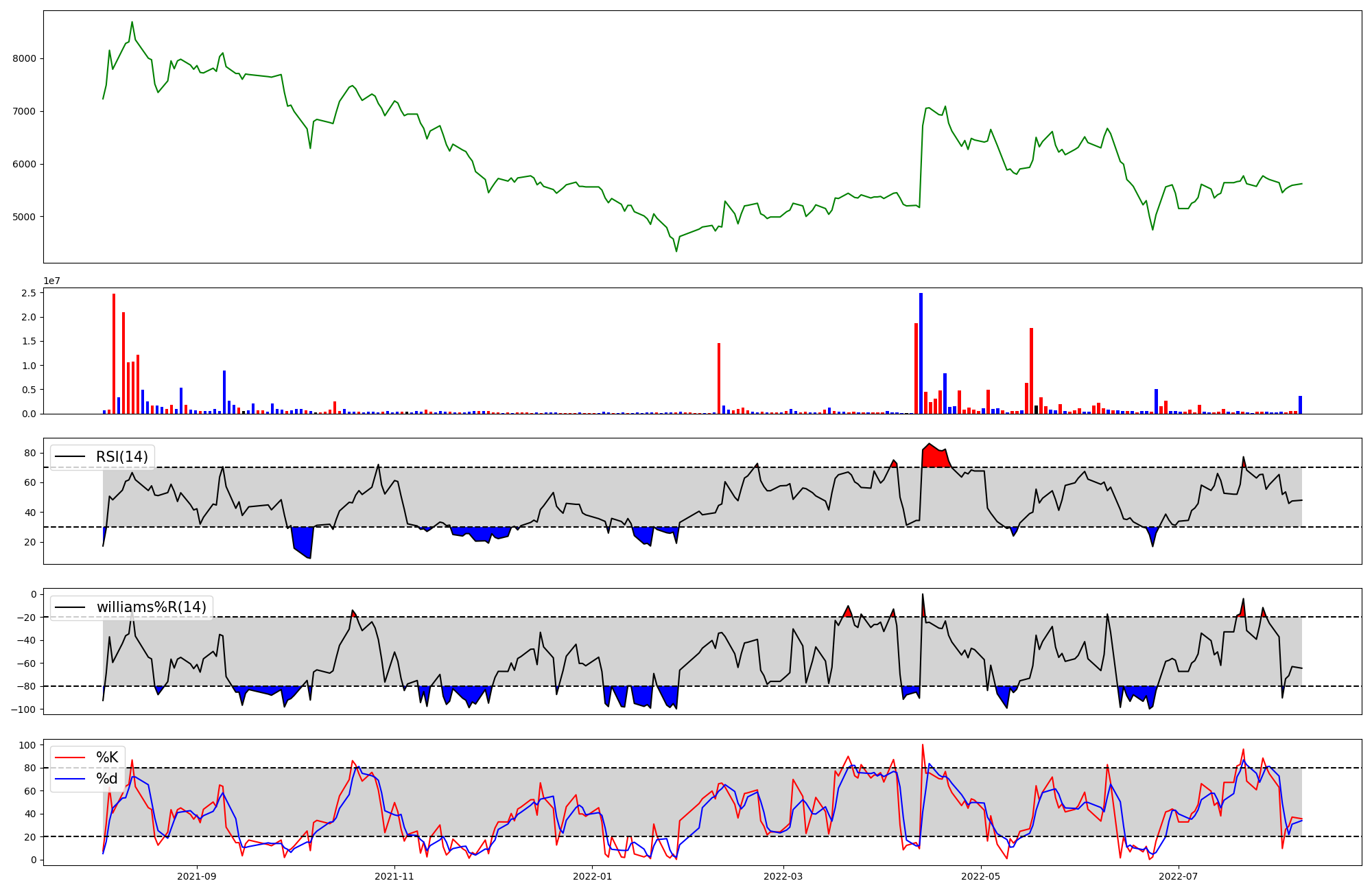Click blue line swatch beside %d
Image resolution: width=1372 pixels, height=892 pixels.
click(71, 779)
